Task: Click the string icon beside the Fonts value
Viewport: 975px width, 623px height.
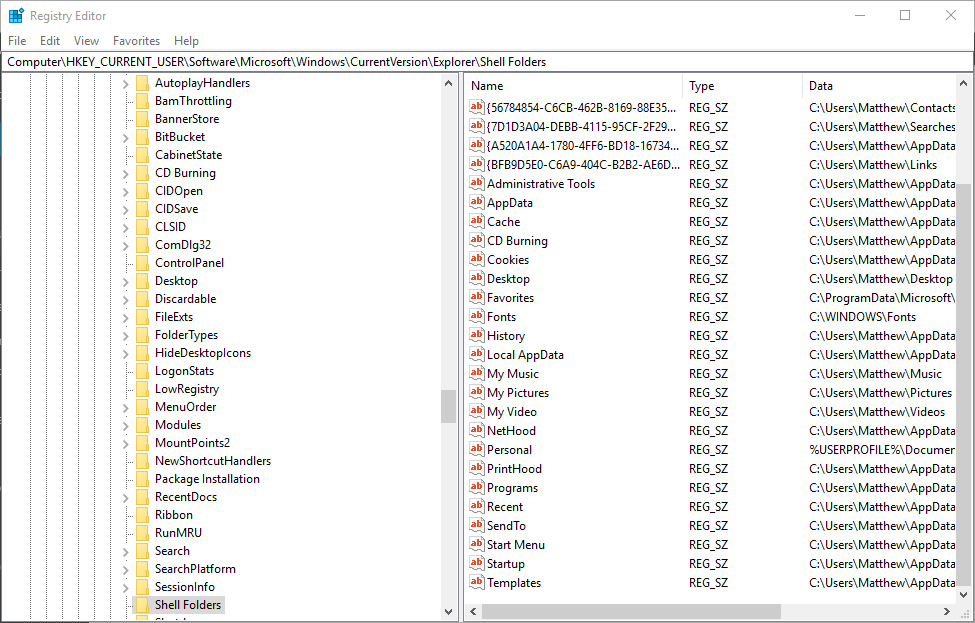Action: (477, 316)
